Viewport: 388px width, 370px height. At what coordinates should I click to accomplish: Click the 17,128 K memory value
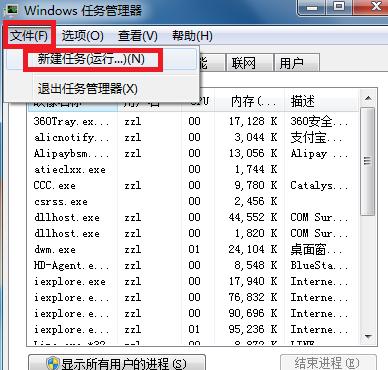coord(253,121)
